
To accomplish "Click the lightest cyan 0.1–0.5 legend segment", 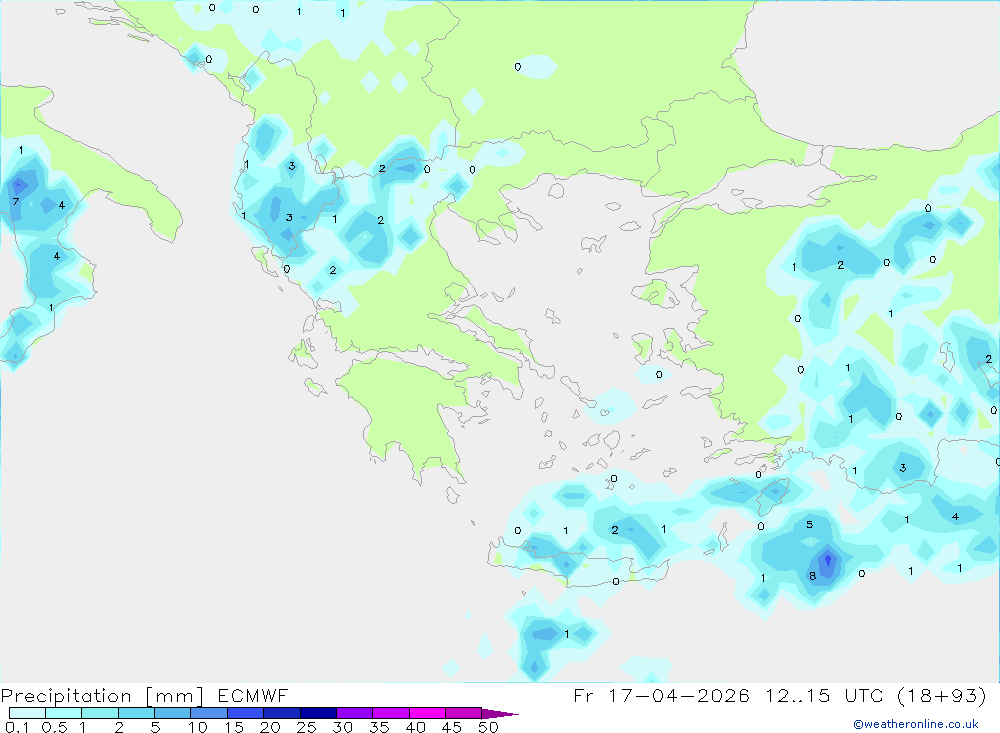I will tap(27, 713).
